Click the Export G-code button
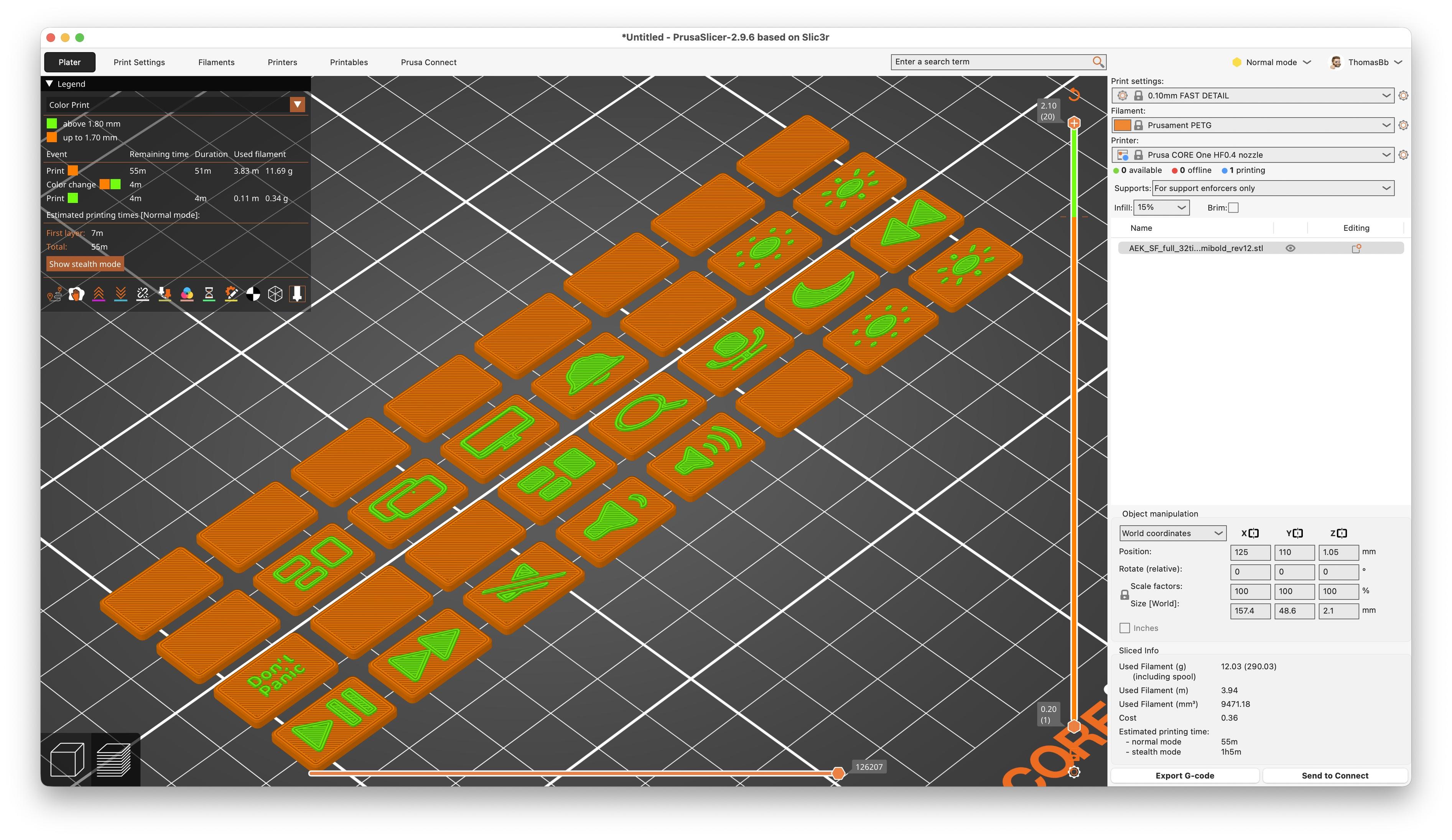1452x840 pixels. pyautogui.click(x=1185, y=776)
